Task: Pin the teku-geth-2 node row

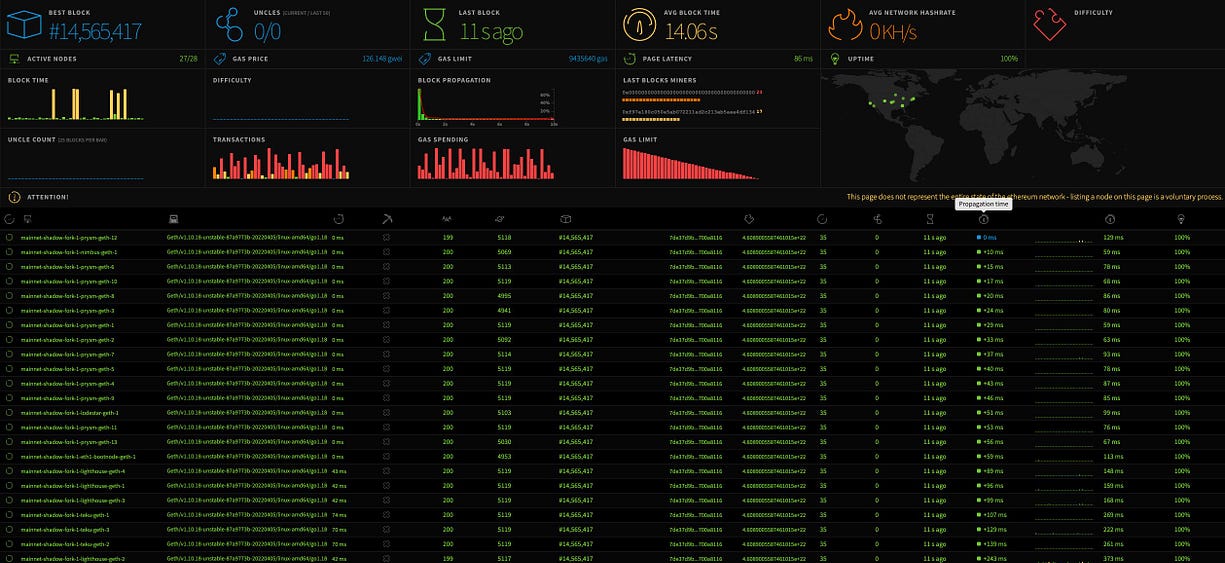Action: click(x=9, y=544)
